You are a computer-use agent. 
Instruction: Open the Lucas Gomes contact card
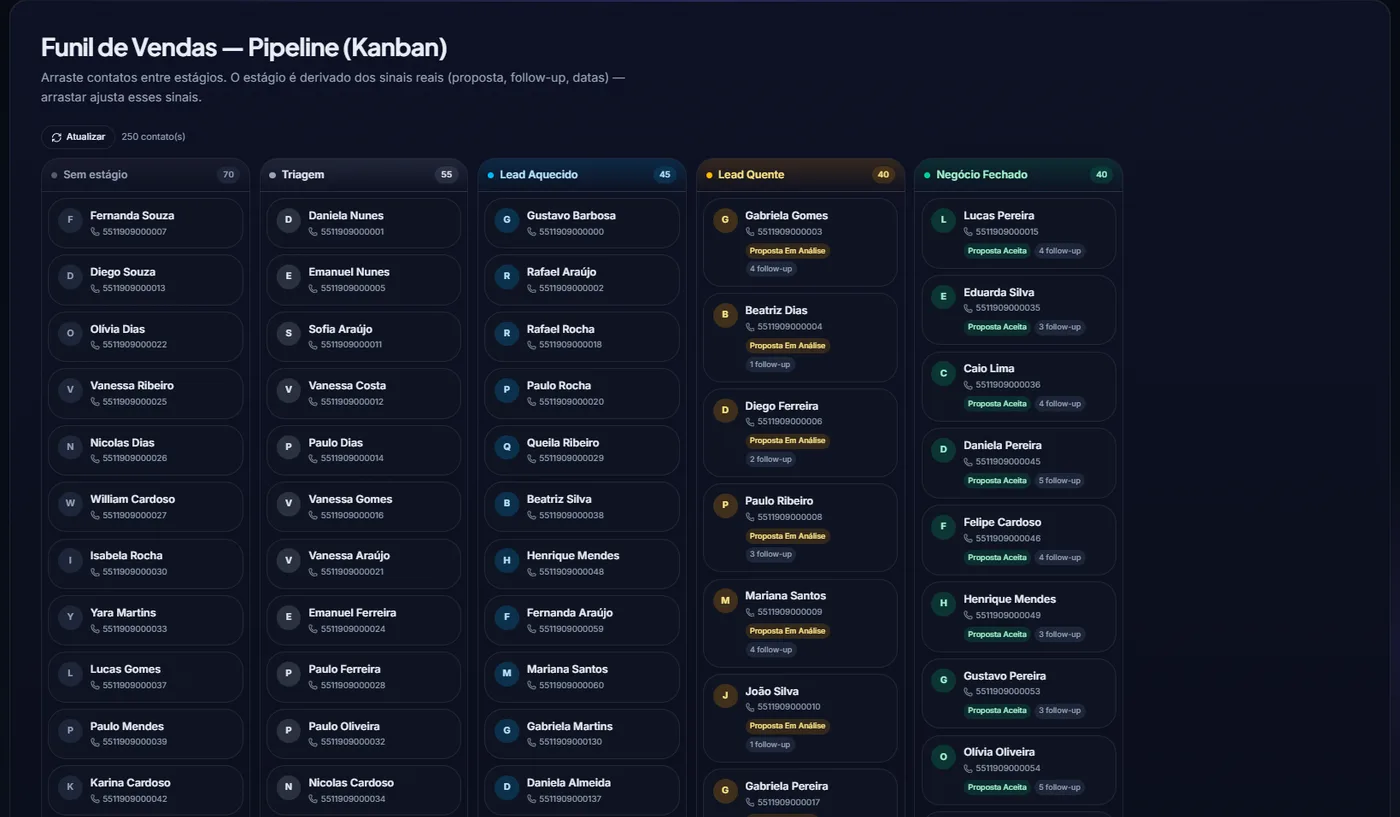[146, 677]
